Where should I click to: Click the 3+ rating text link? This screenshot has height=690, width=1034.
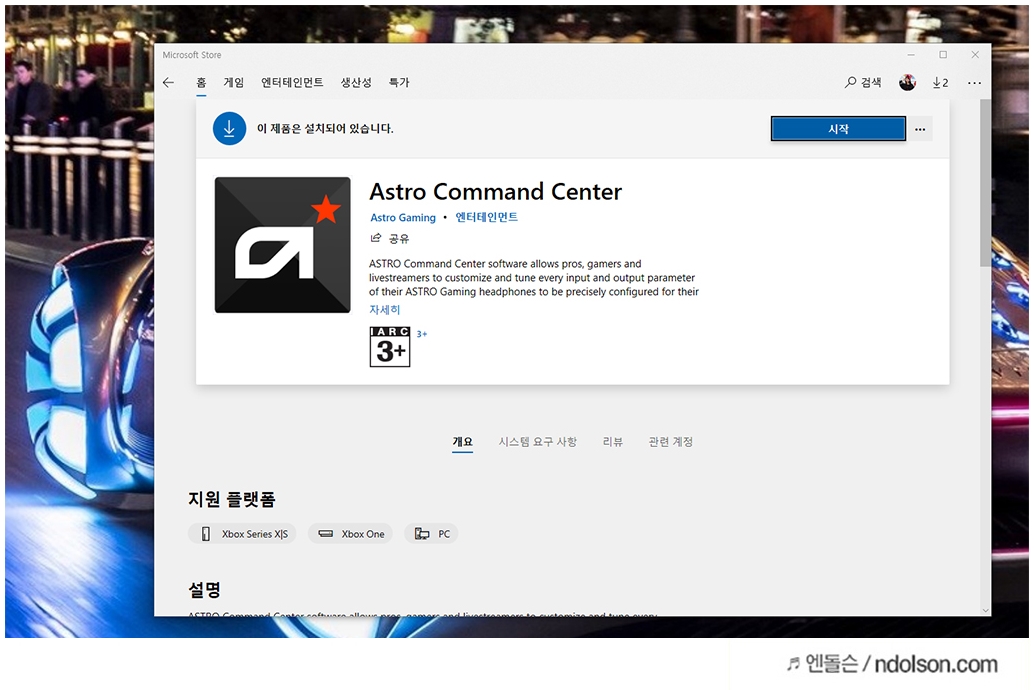tap(422, 334)
